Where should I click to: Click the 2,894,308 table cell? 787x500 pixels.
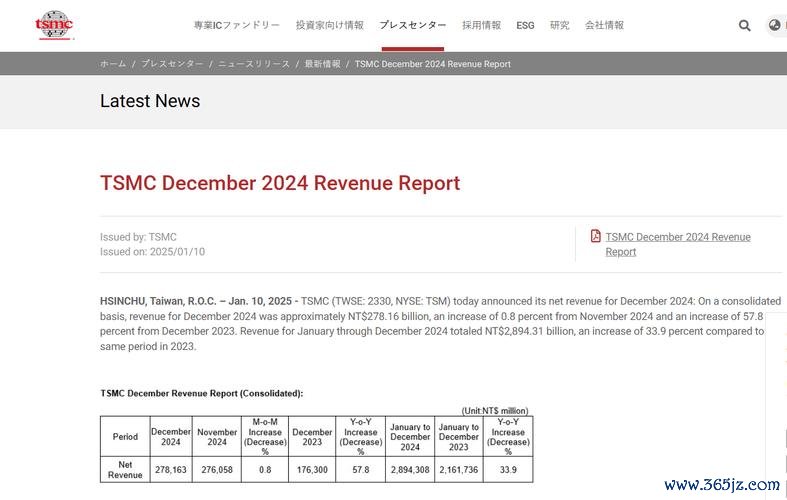pyautogui.click(x=410, y=469)
